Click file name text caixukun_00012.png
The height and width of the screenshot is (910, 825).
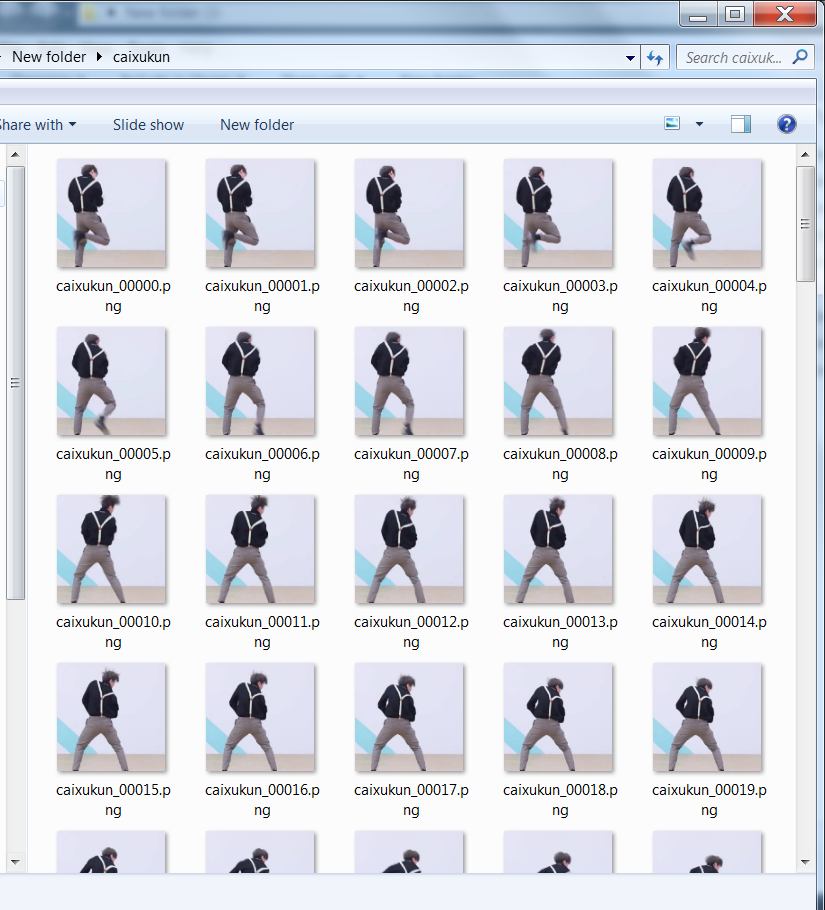pyautogui.click(x=411, y=632)
